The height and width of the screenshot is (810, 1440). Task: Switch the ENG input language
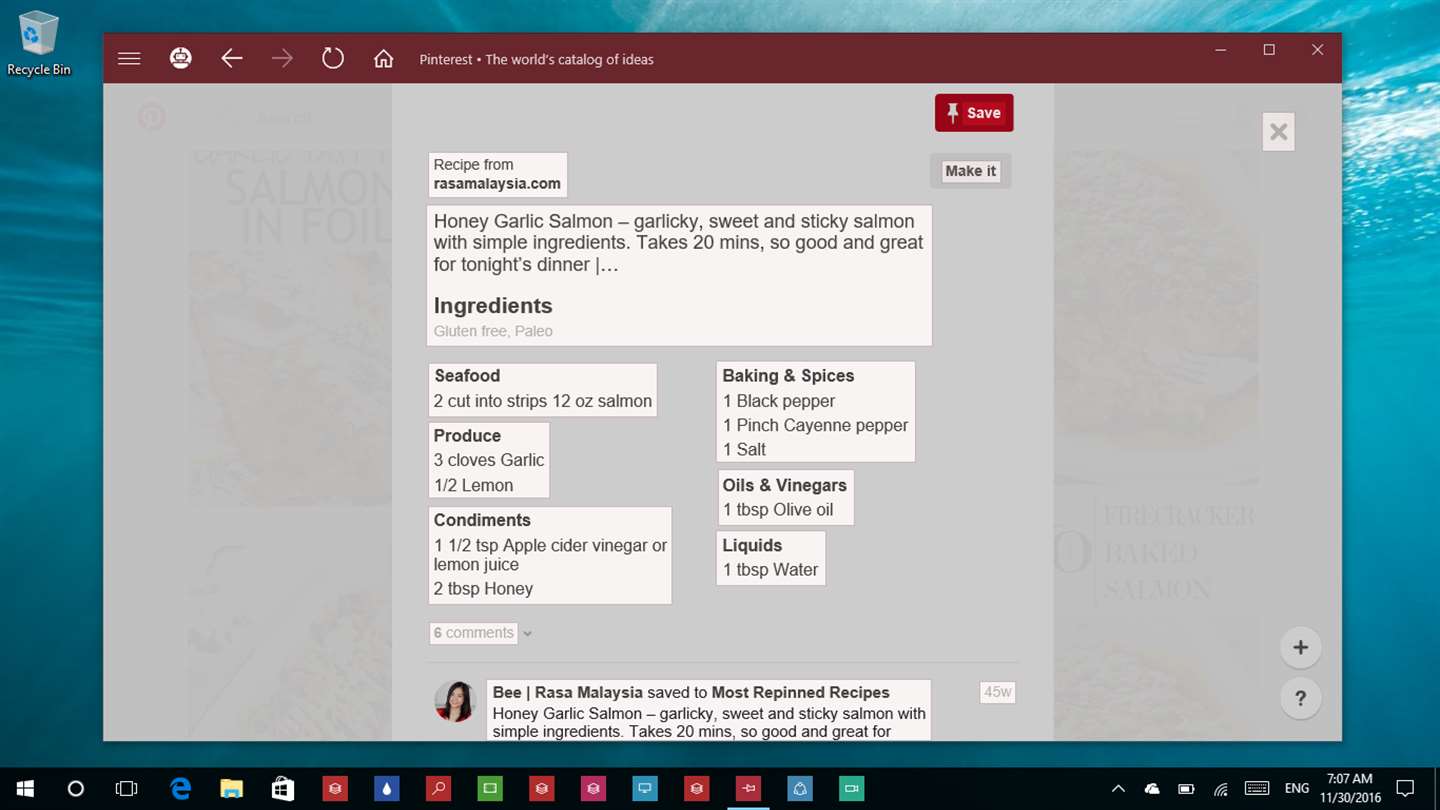(1297, 789)
